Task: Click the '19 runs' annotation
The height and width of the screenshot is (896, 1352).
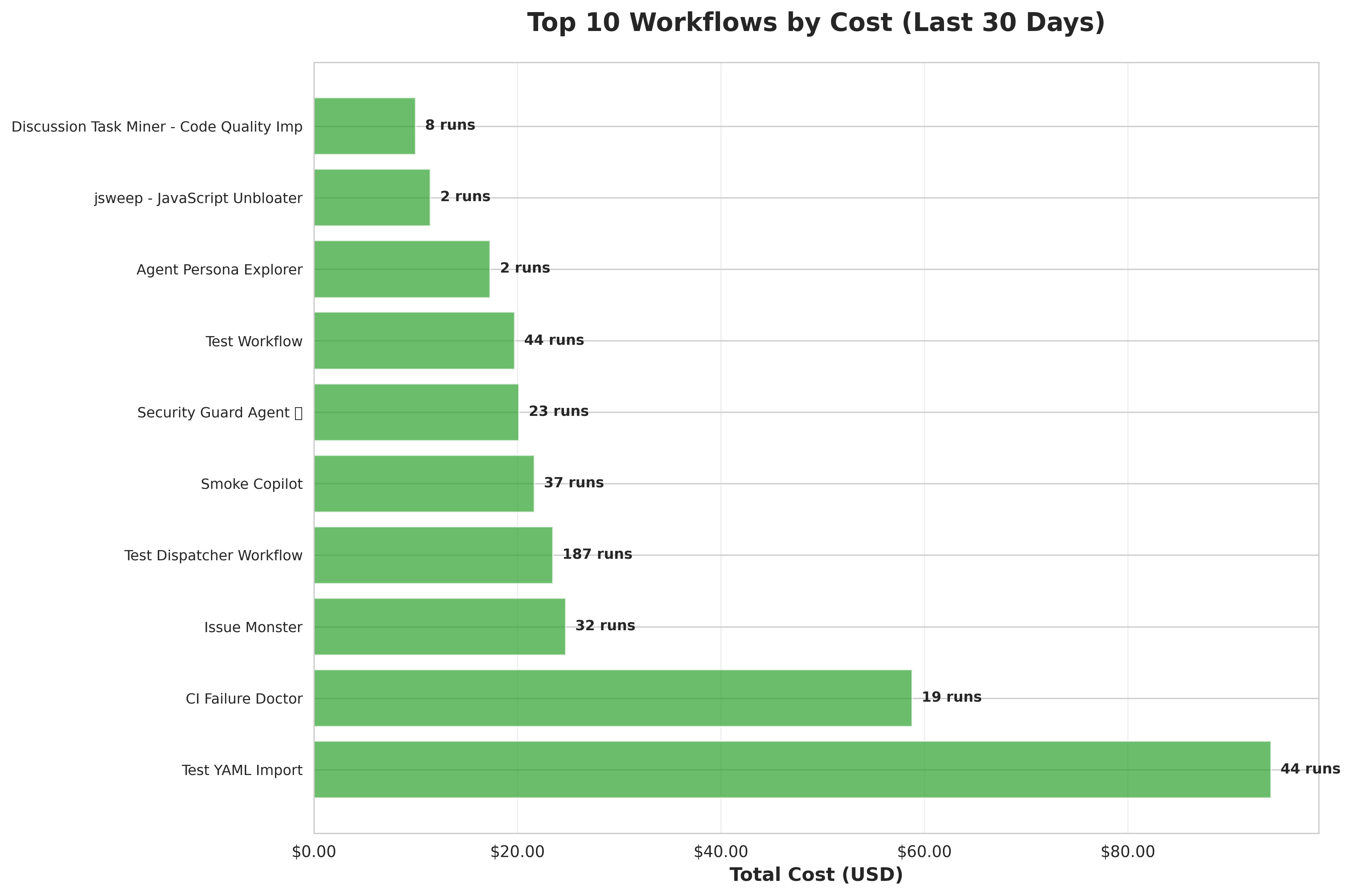Action: coord(951,697)
